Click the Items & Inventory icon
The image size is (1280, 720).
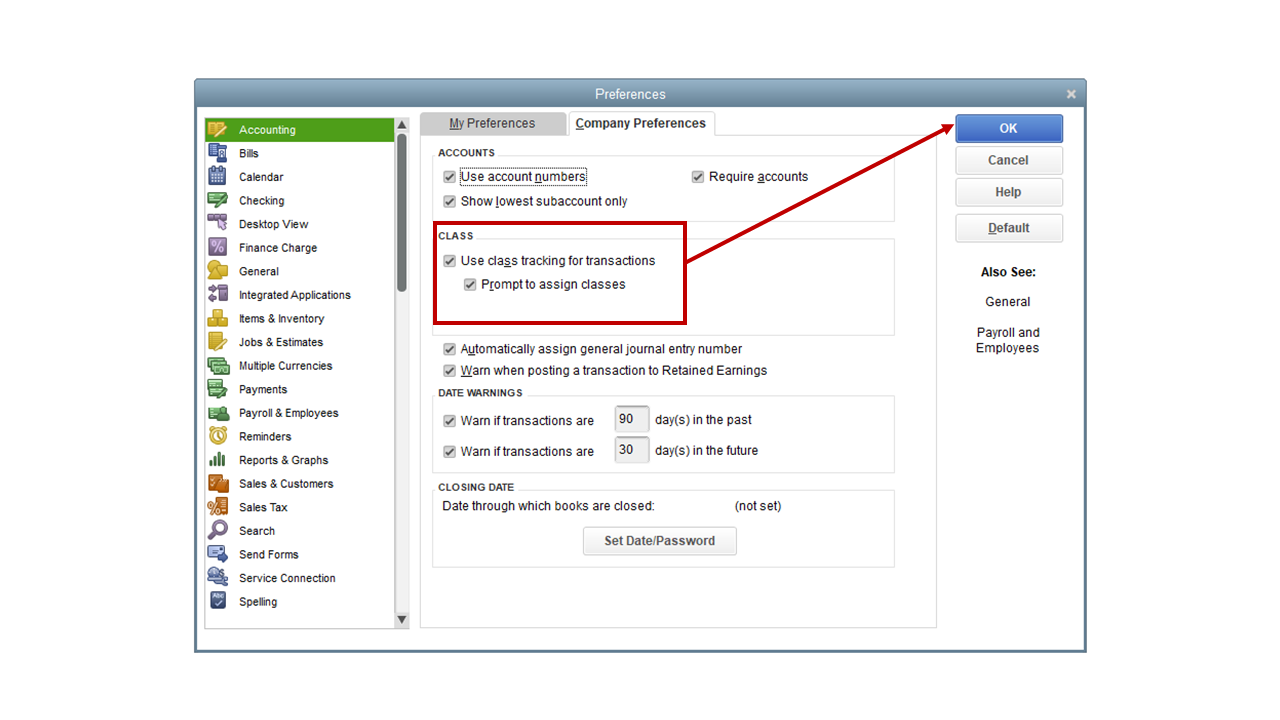(x=217, y=318)
